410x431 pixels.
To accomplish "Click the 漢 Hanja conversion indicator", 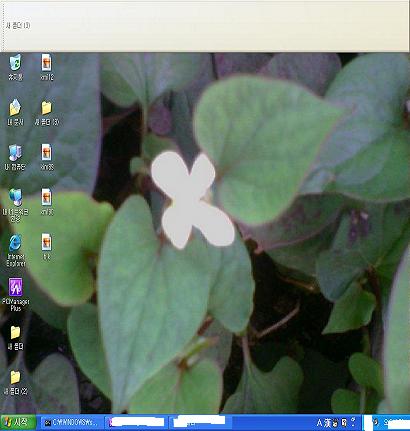I will point(327,423).
